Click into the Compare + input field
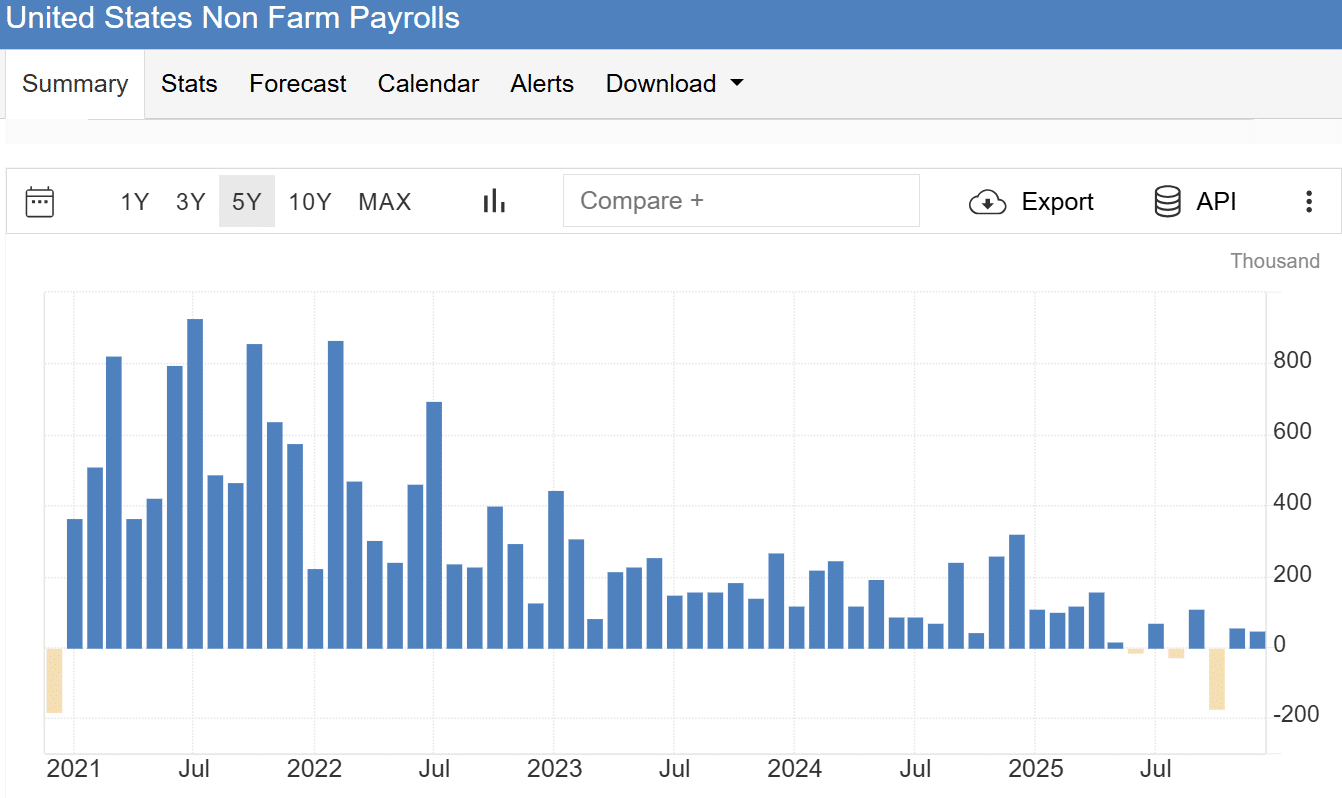 pos(740,201)
